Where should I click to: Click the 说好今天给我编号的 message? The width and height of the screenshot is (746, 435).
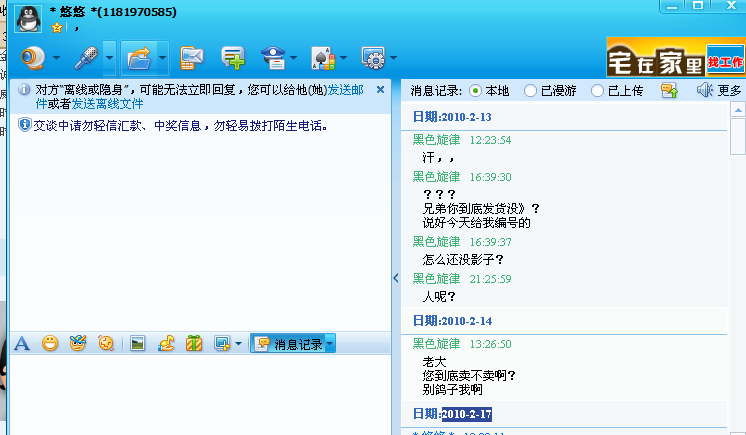pyautogui.click(x=476, y=223)
